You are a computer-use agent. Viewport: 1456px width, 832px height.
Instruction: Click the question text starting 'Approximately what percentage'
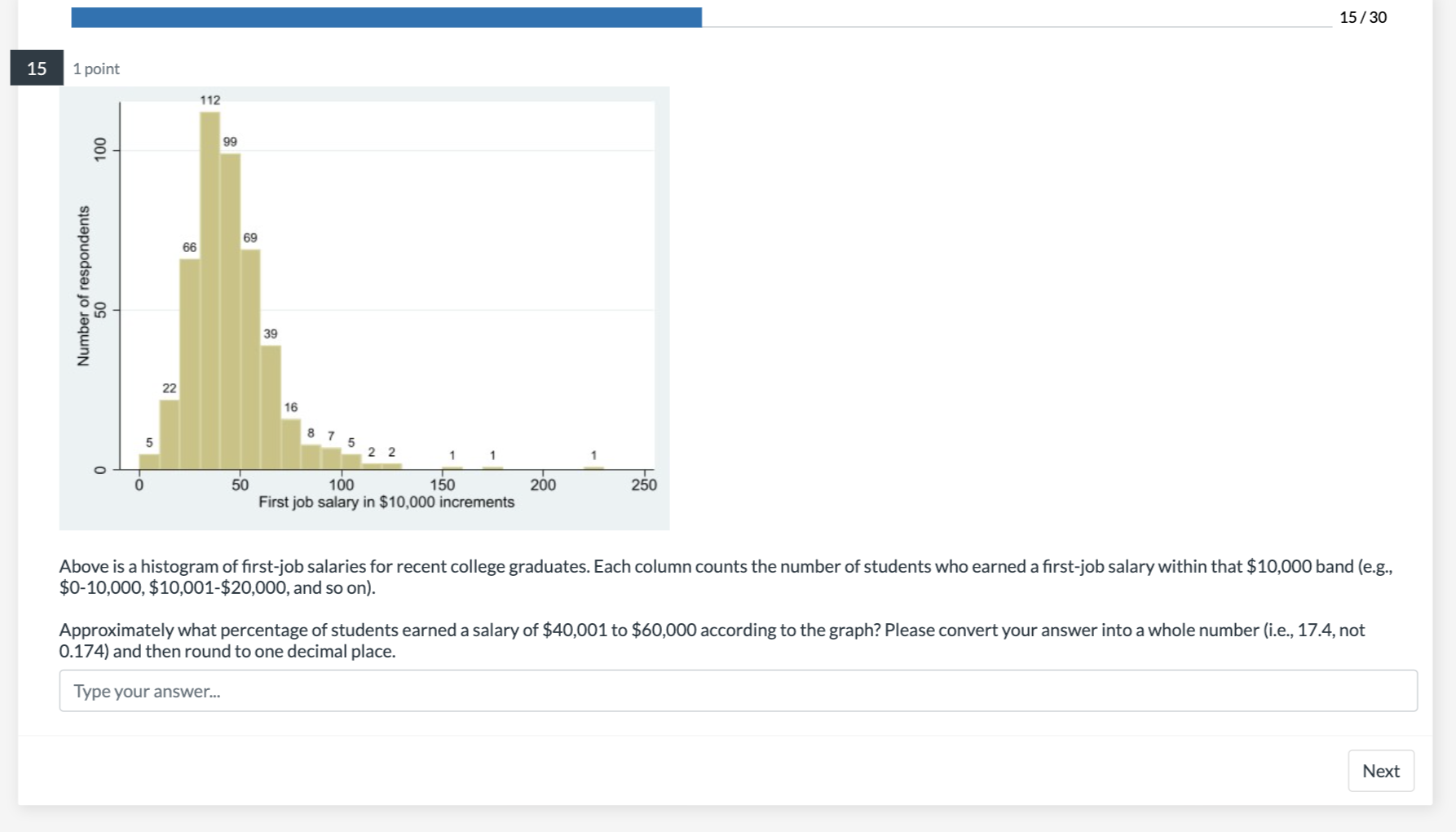(x=712, y=640)
